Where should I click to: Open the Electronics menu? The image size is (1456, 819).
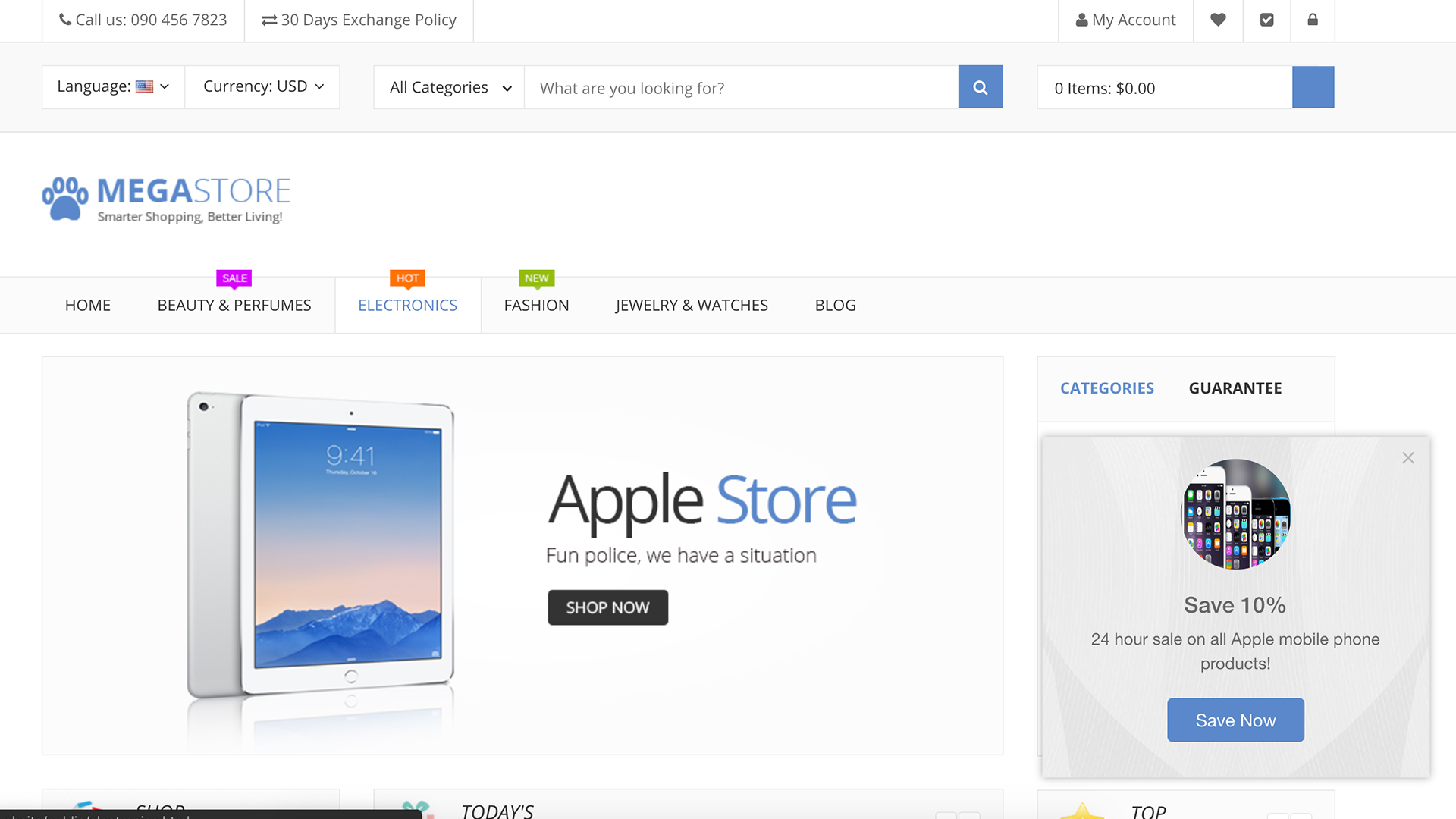408,306
